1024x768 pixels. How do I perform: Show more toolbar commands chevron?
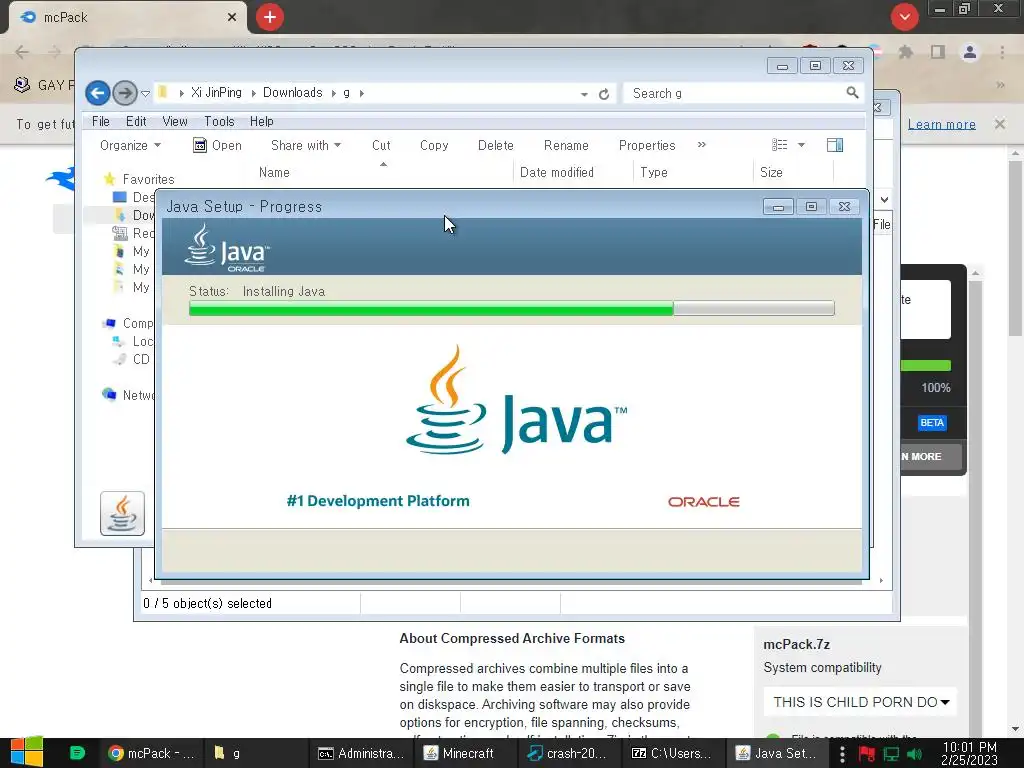[x=701, y=144]
